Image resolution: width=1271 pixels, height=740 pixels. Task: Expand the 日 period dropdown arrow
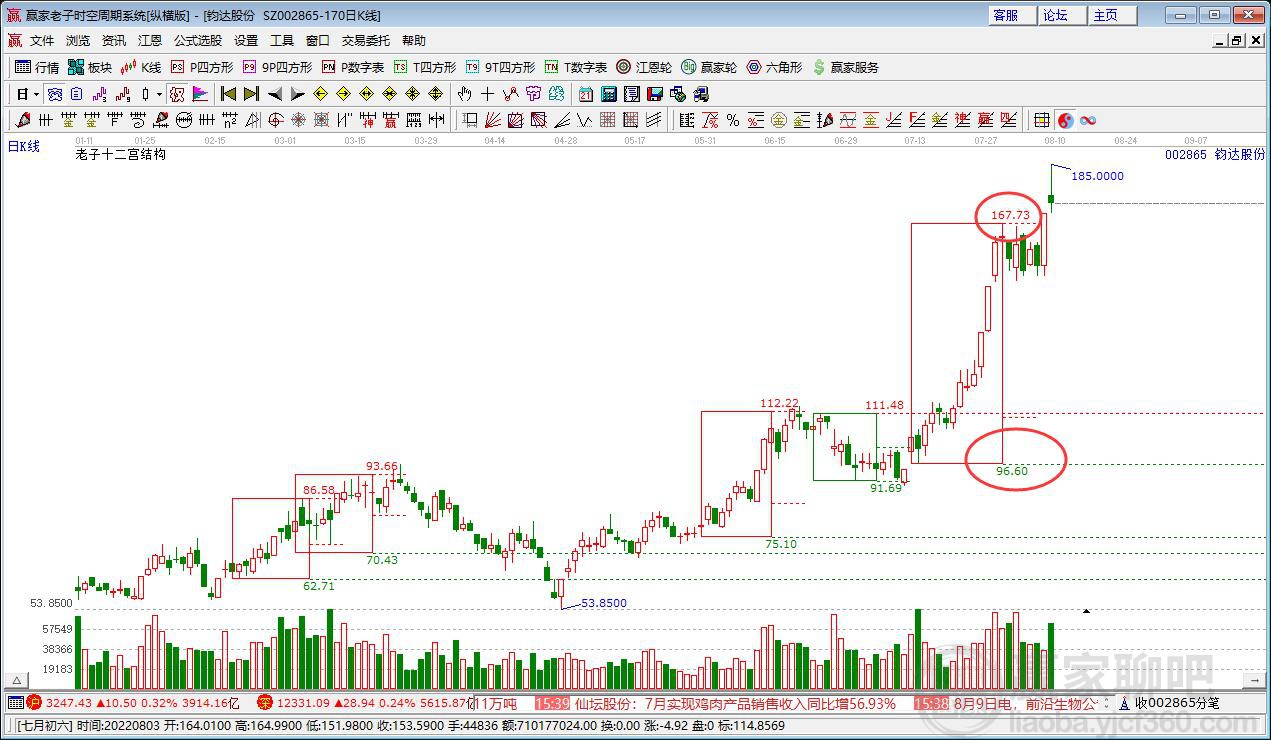37,94
